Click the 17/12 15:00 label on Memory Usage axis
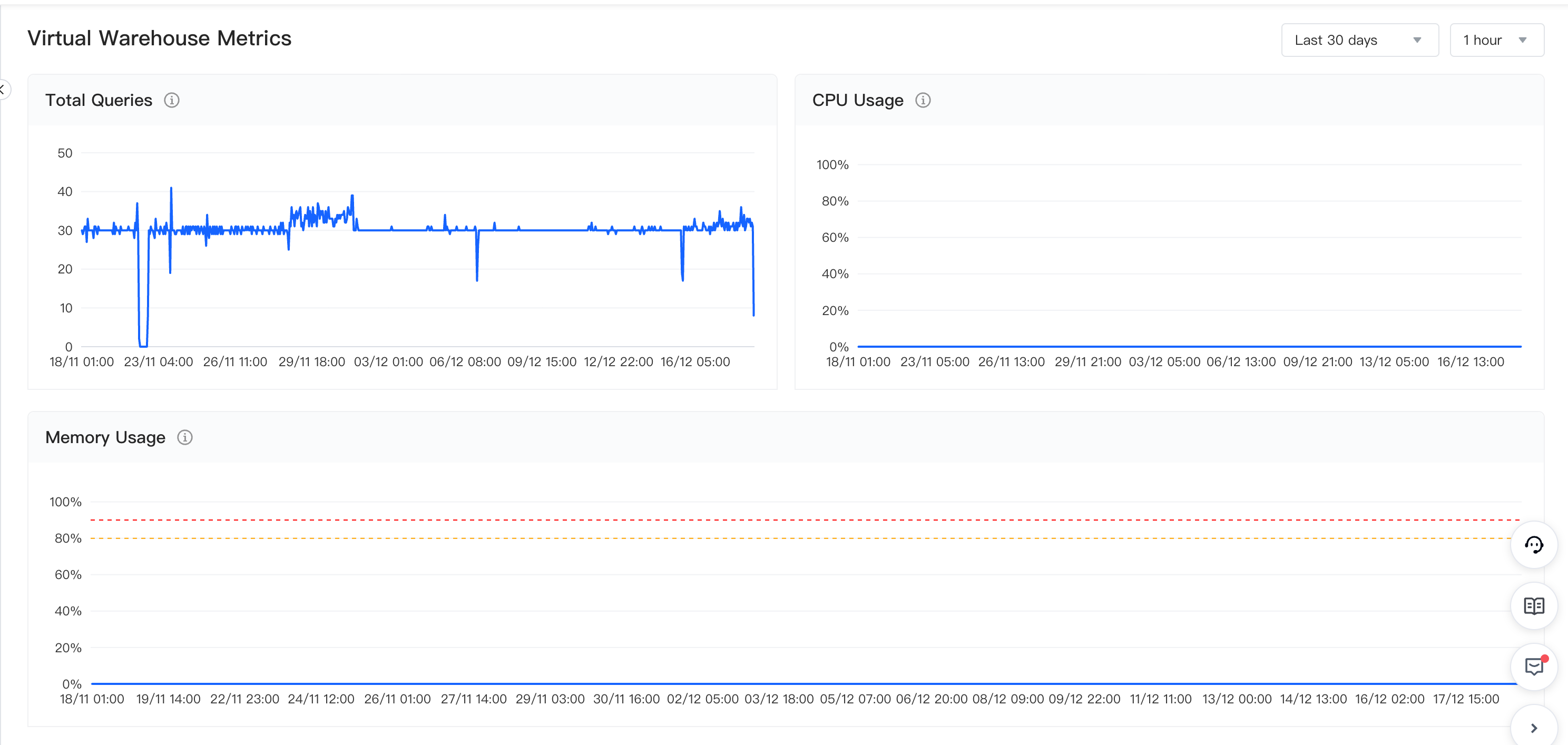The width and height of the screenshot is (1568, 745). point(1466,699)
